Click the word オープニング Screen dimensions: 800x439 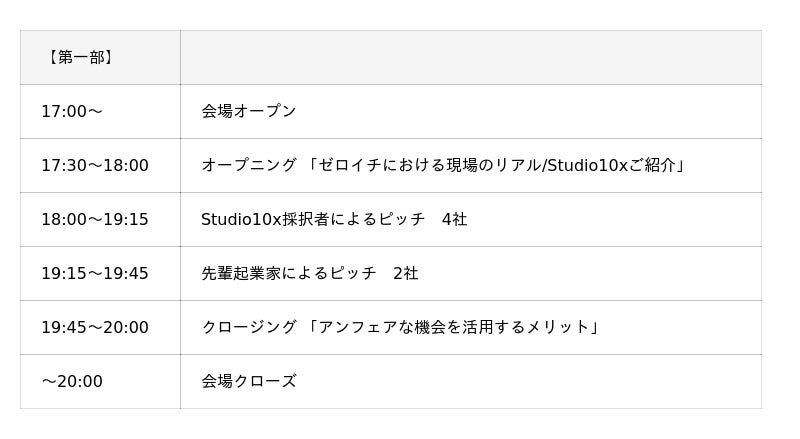point(249,165)
